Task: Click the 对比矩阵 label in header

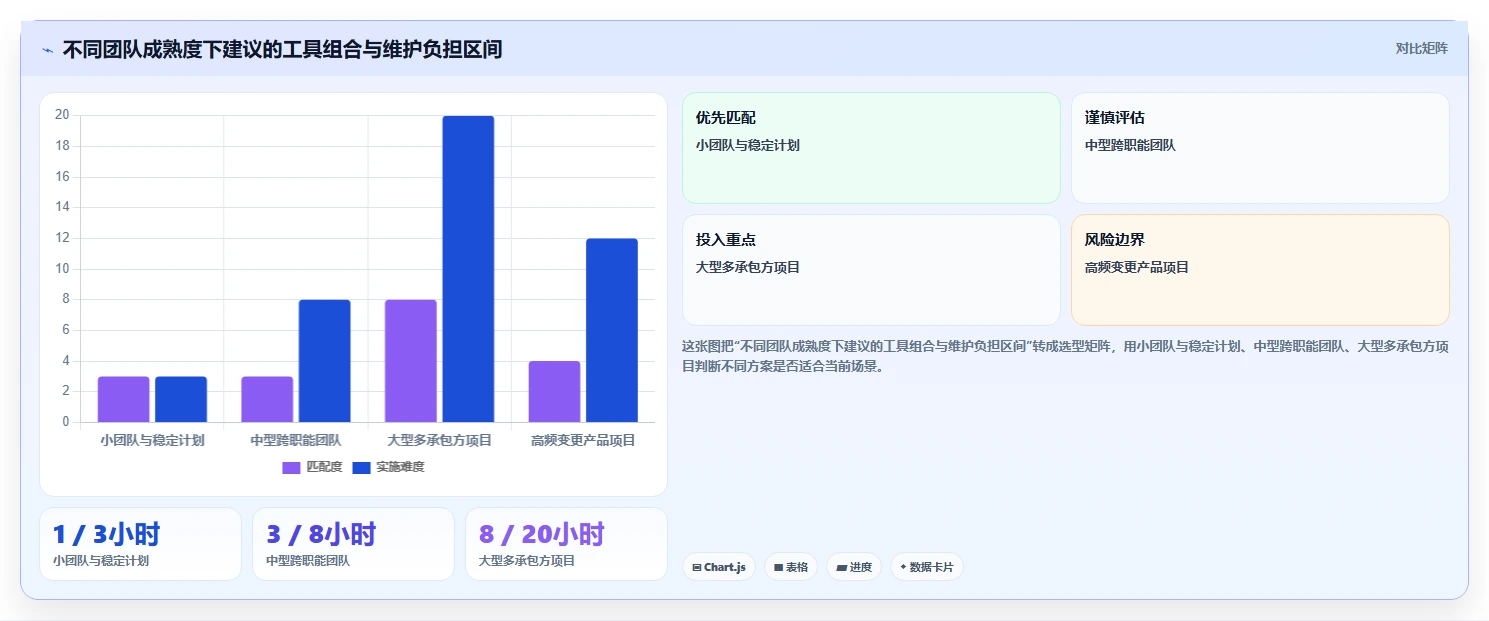Action: [1421, 48]
